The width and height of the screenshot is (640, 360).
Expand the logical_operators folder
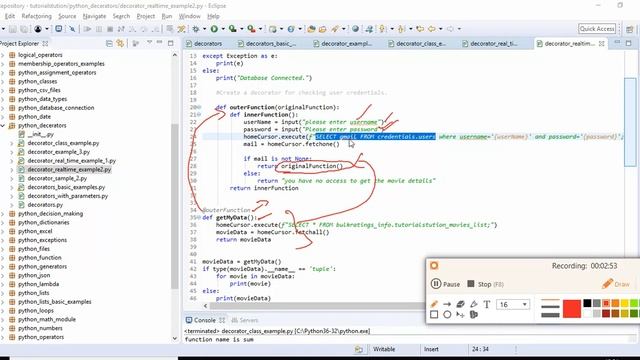3,55
